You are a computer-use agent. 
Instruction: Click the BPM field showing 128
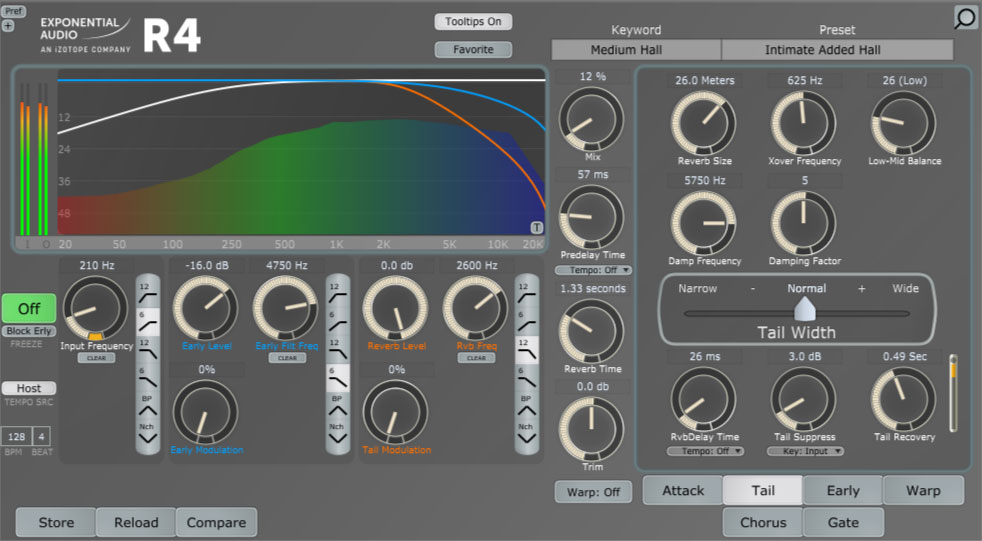pos(16,436)
